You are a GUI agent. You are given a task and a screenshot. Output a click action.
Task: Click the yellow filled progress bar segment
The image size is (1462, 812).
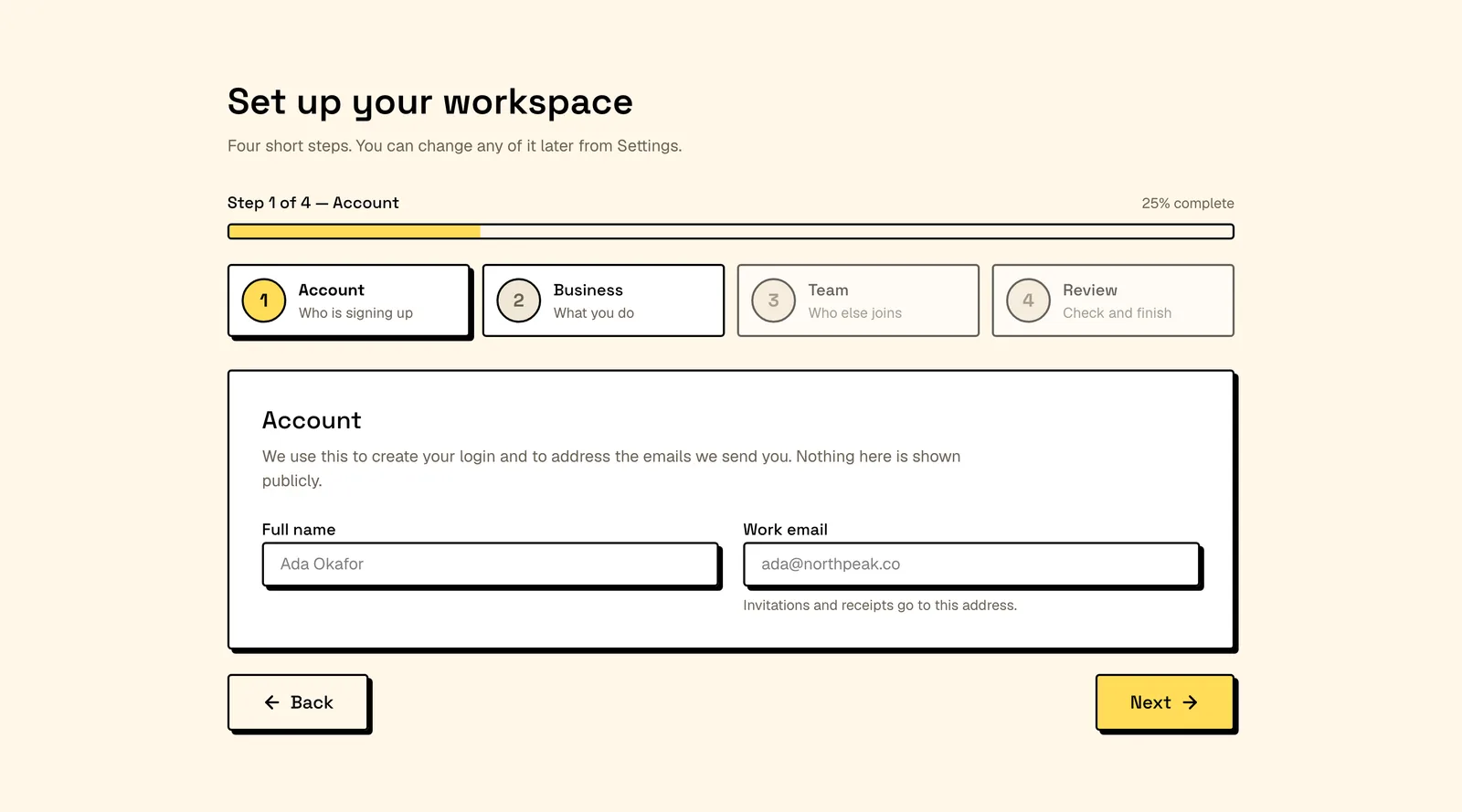[355, 232]
